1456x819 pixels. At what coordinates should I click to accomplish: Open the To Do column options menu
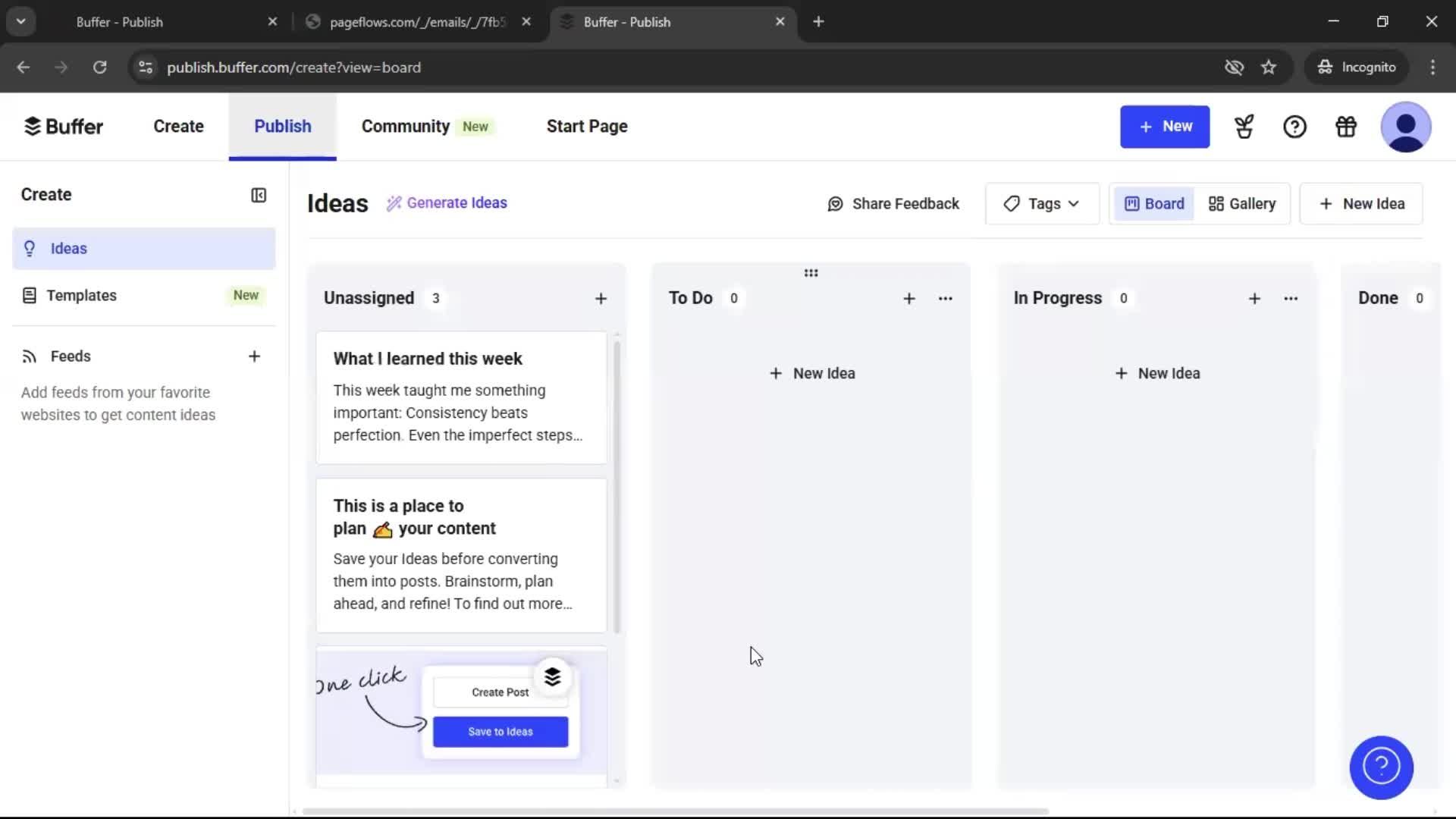(x=945, y=299)
